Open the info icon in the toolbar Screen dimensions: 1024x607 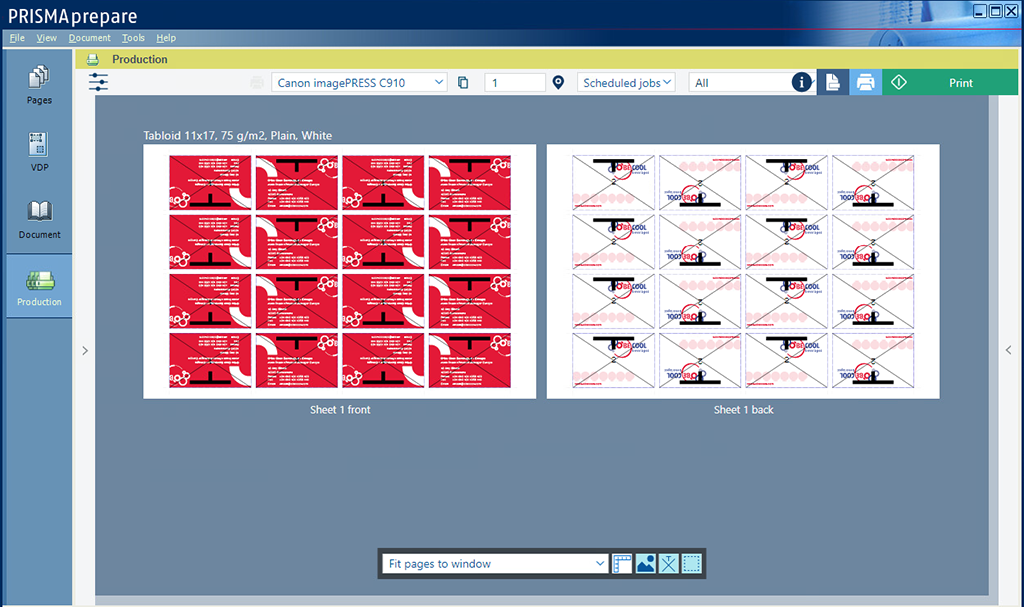point(801,82)
